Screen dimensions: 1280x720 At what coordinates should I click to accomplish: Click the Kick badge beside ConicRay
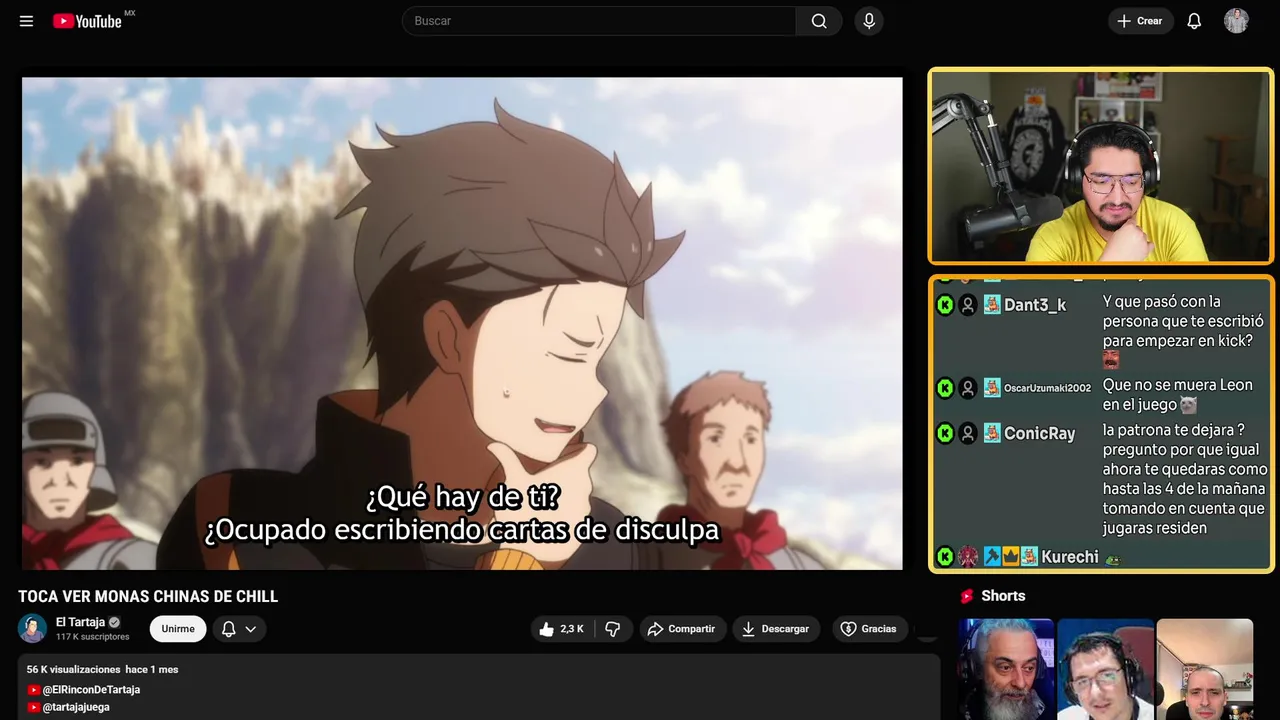tap(944, 433)
